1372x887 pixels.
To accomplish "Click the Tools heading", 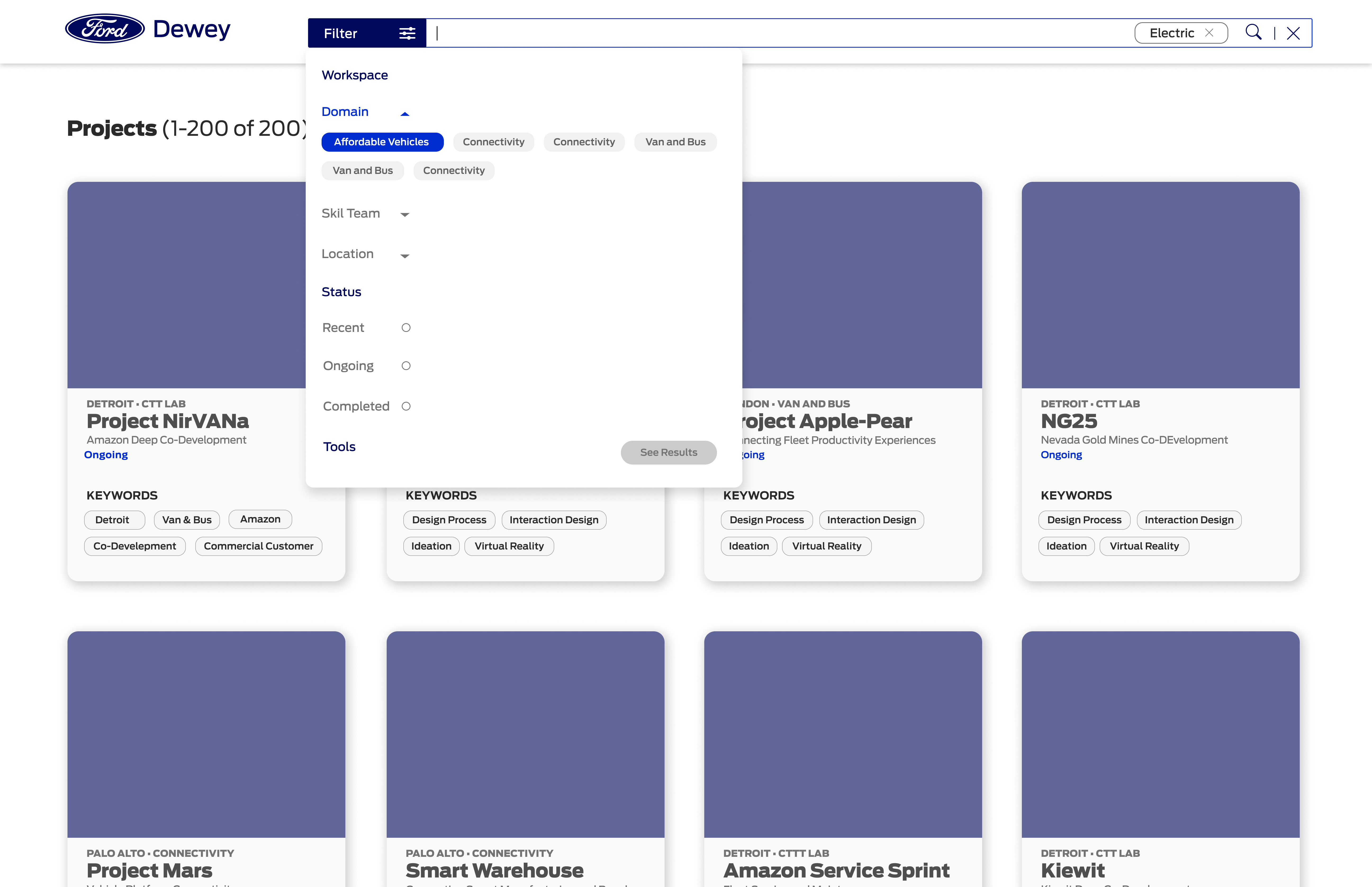I will pyautogui.click(x=339, y=447).
